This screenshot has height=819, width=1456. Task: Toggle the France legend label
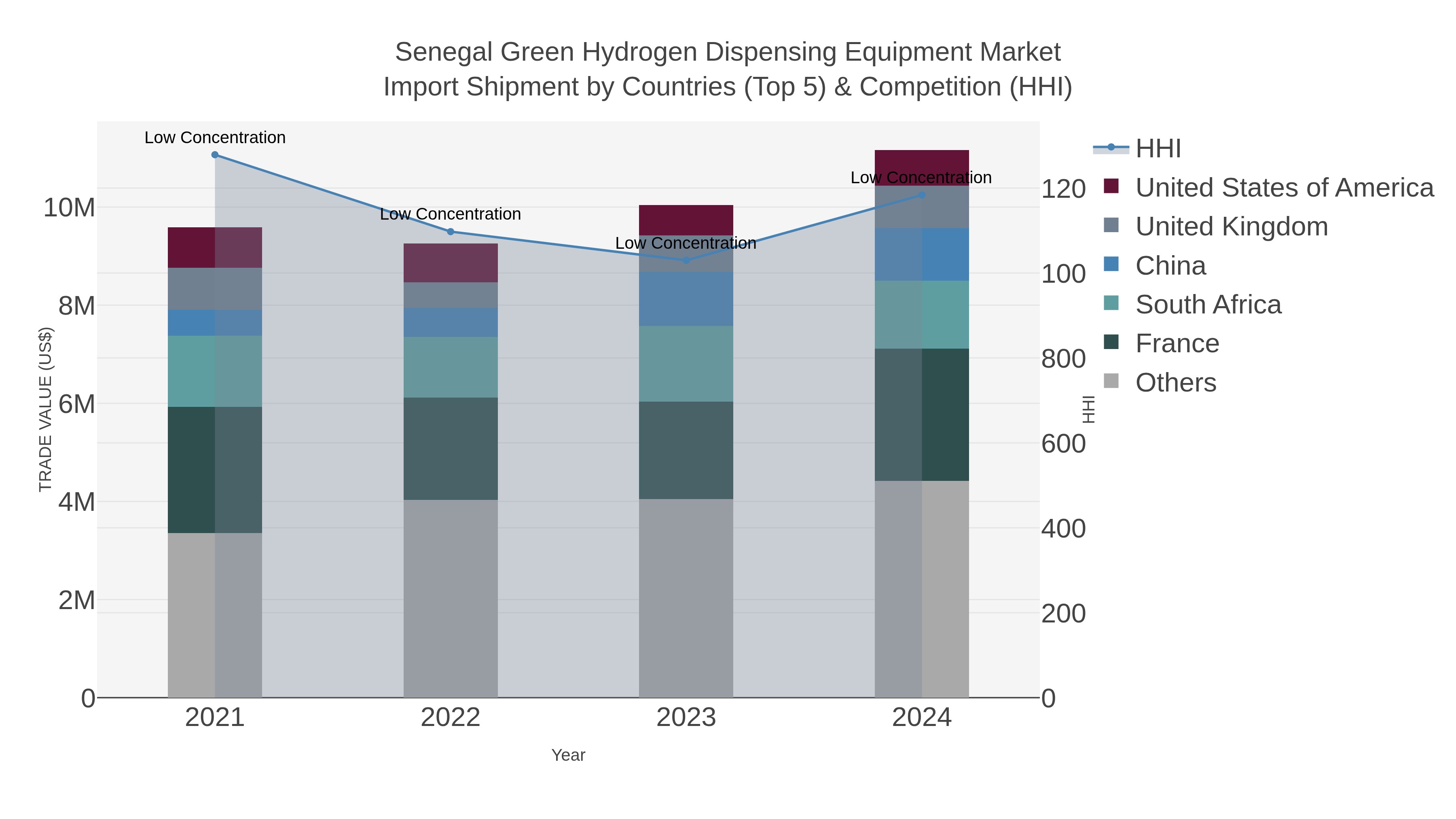pyautogui.click(x=1177, y=344)
